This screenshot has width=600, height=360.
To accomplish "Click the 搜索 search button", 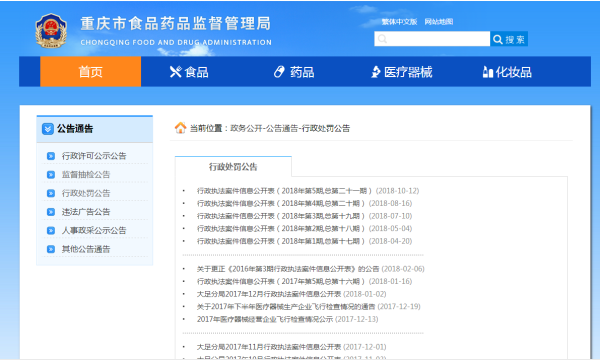I will click(x=509, y=39).
